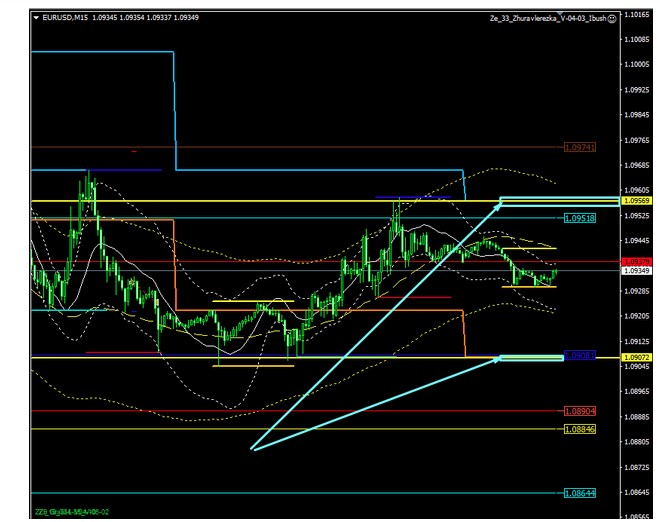Click the 1.09445 price scale value
The width and height of the screenshot is (660, 522).
pos(636,241)
